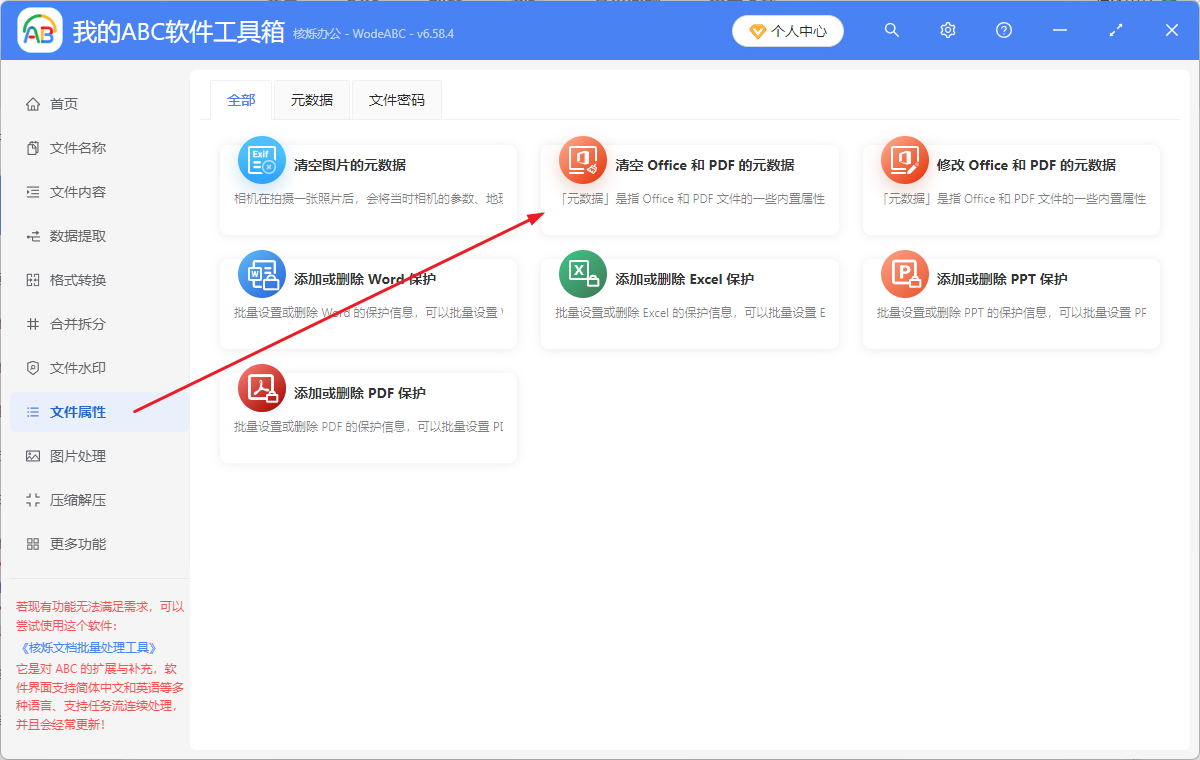The width and height of the screenshot is (1200, 760).
Task: Open the settings gear icon
Action: click(947, 30)
